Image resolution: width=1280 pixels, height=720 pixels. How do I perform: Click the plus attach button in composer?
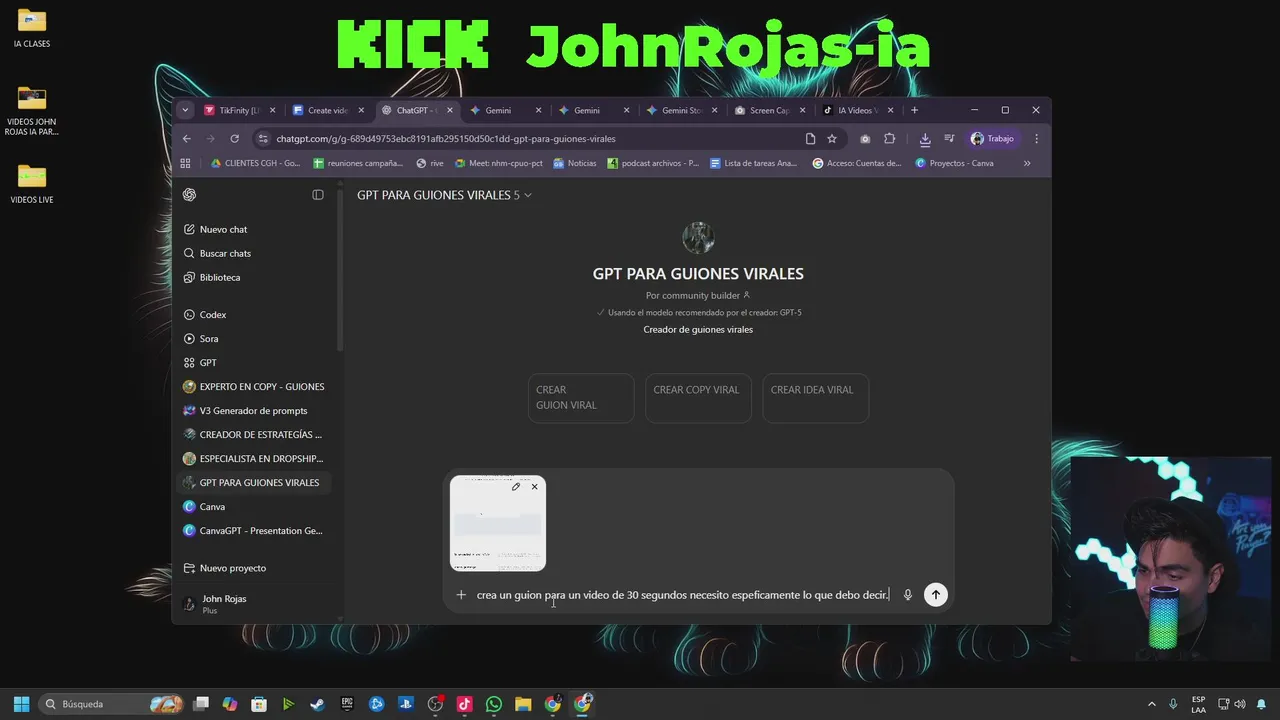click(x=461, y=595)
